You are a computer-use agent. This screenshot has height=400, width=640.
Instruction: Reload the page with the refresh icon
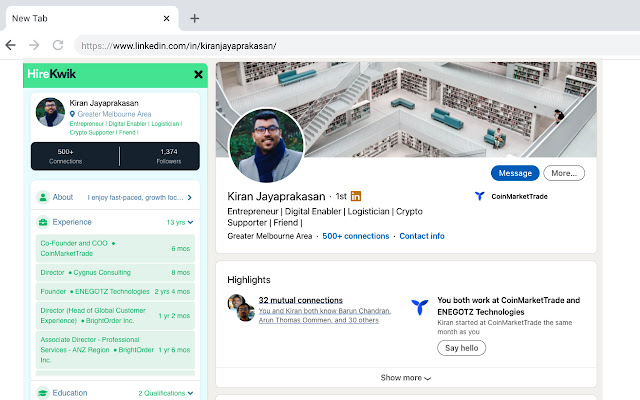tap(58, 45)
